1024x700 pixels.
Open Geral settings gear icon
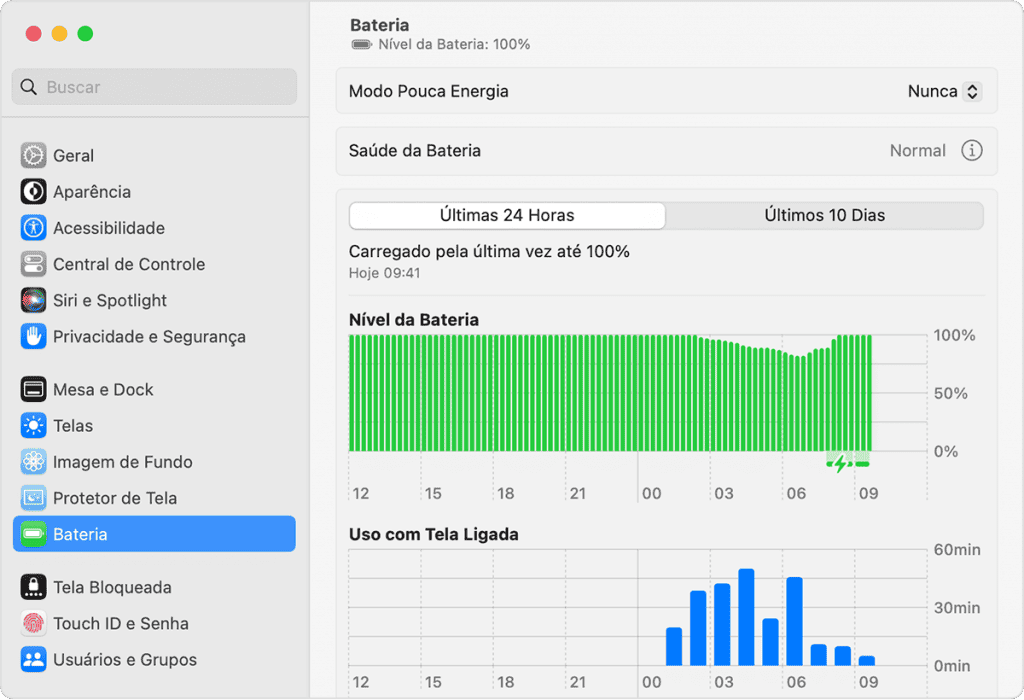[x=33, y=155]
